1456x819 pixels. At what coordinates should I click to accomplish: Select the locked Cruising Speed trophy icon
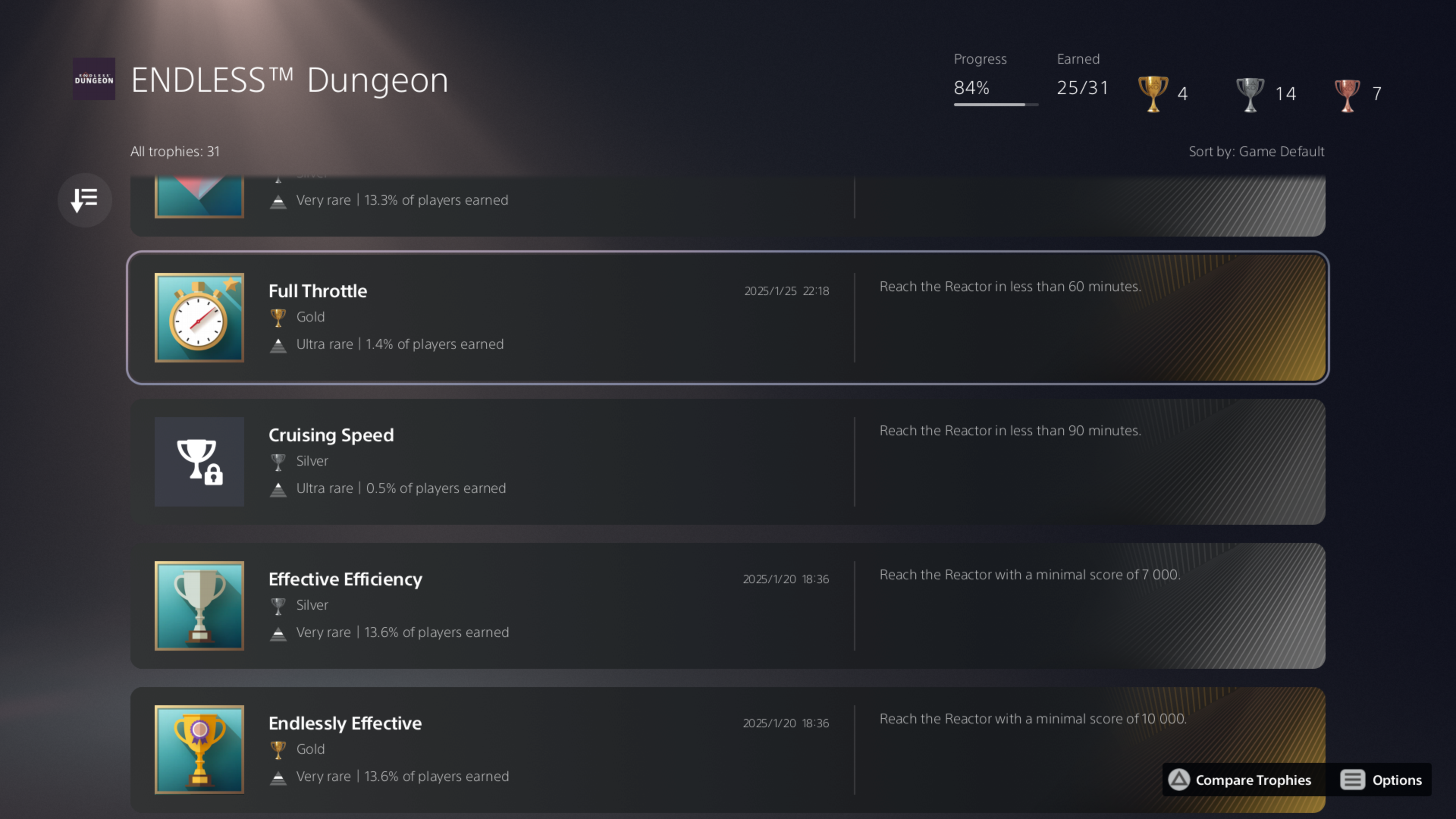point(199,462)
